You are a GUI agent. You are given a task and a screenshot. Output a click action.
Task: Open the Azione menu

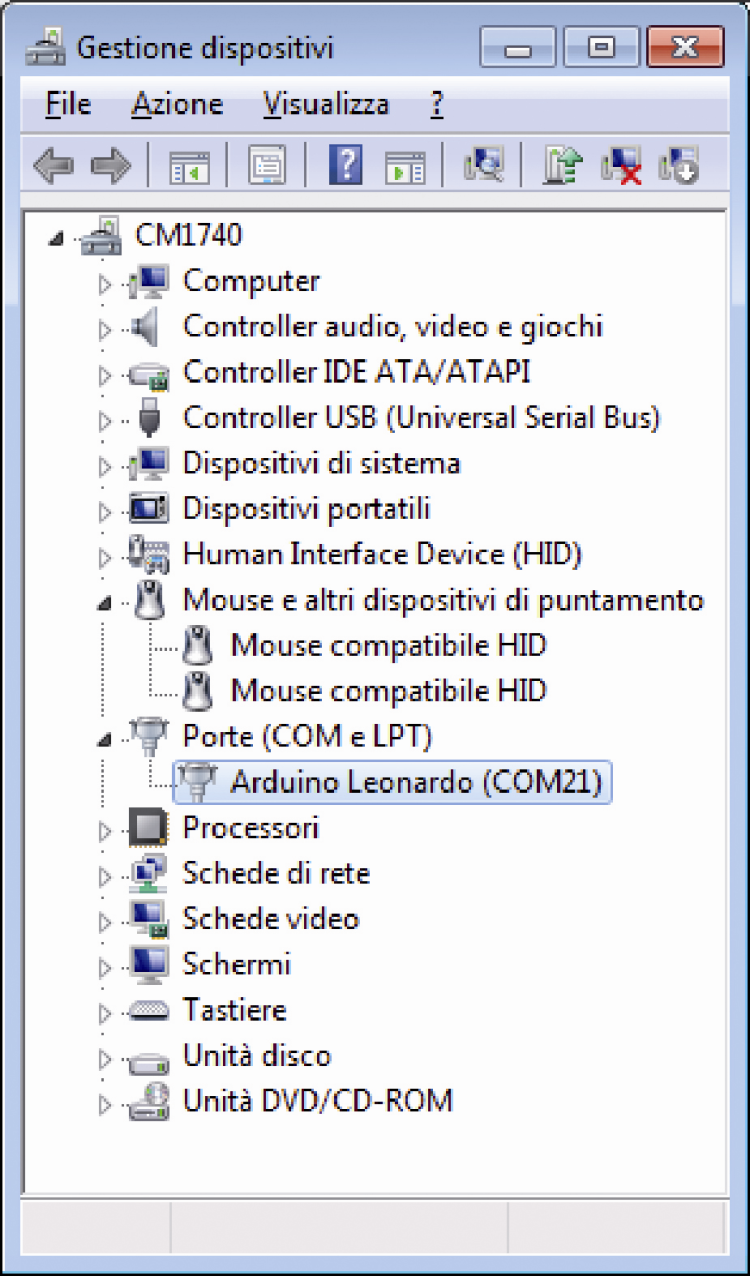178,104
